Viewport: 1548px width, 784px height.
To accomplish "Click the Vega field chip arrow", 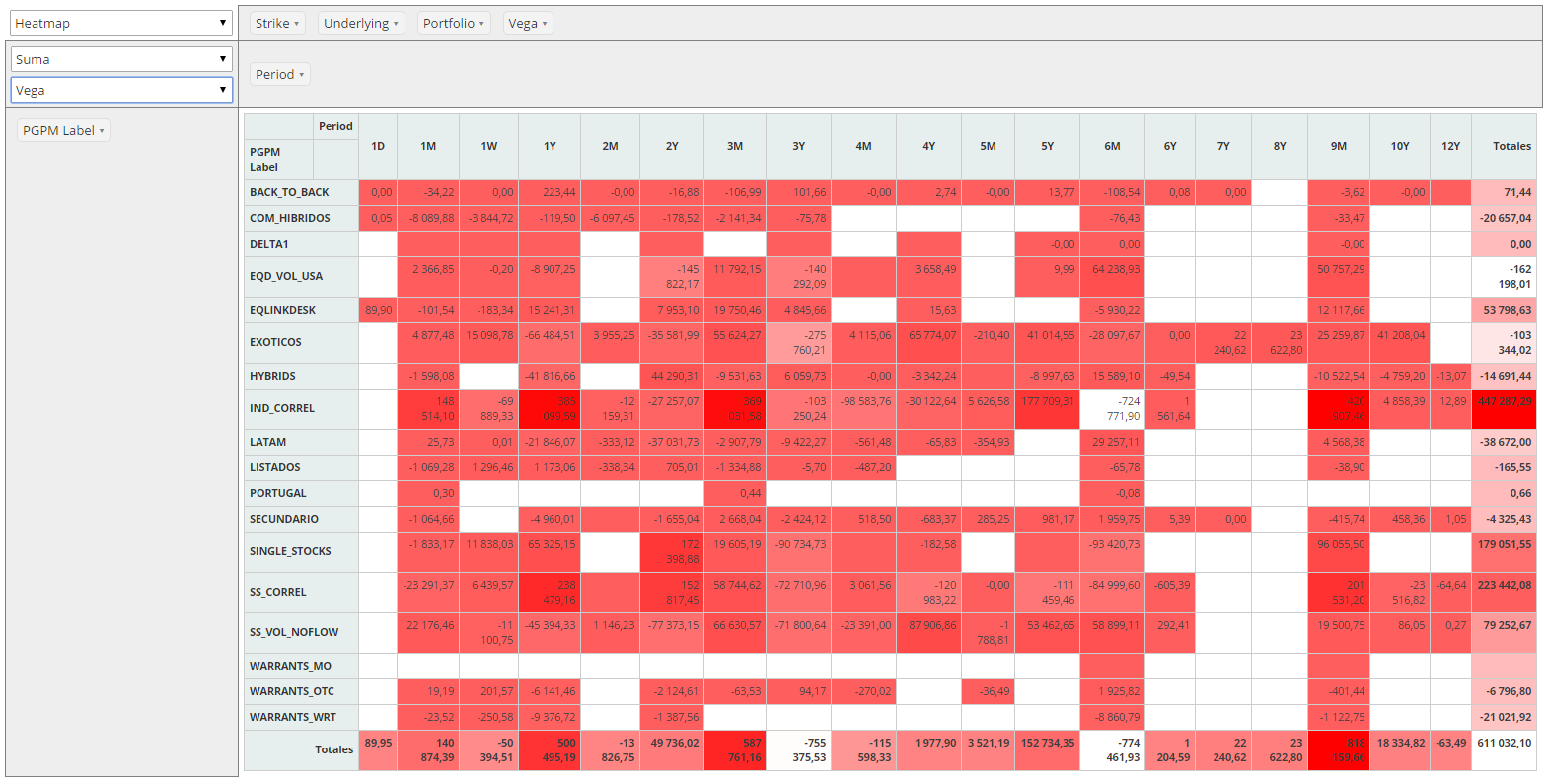I will tap(545, 24).
